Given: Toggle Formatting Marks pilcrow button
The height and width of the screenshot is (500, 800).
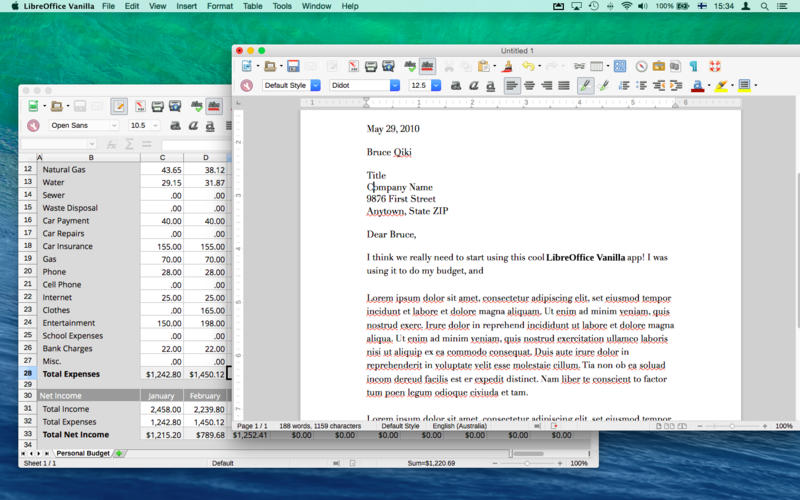Looking at the screenshot, I should pyautogui.click(x=692, y=66).
